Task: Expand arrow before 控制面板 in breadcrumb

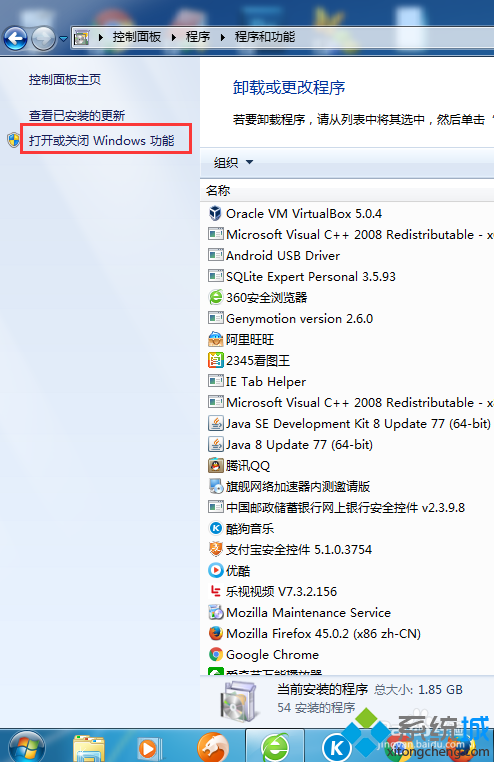Action: tap(101, 37)
